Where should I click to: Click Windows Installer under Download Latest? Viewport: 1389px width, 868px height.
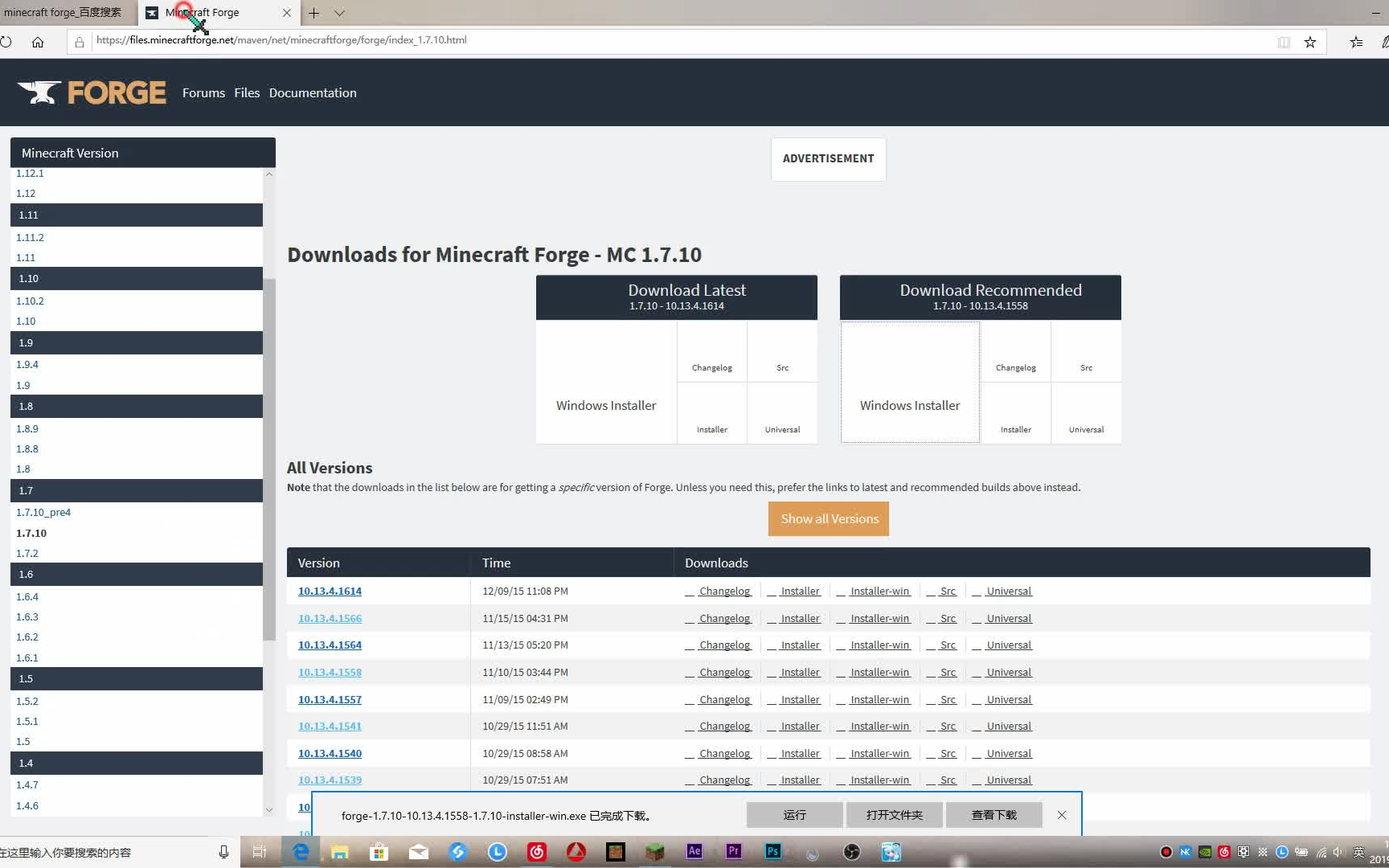(x=606, y=382)
